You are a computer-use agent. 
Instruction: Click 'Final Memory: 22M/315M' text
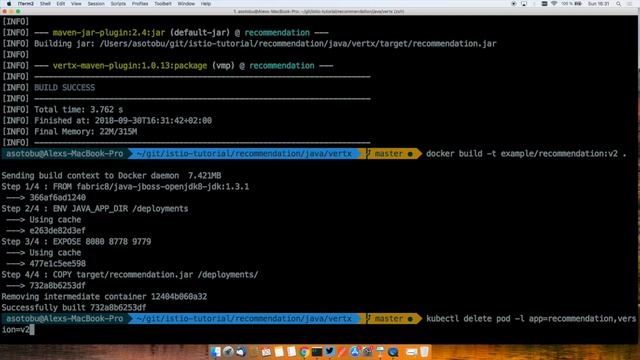86,132
